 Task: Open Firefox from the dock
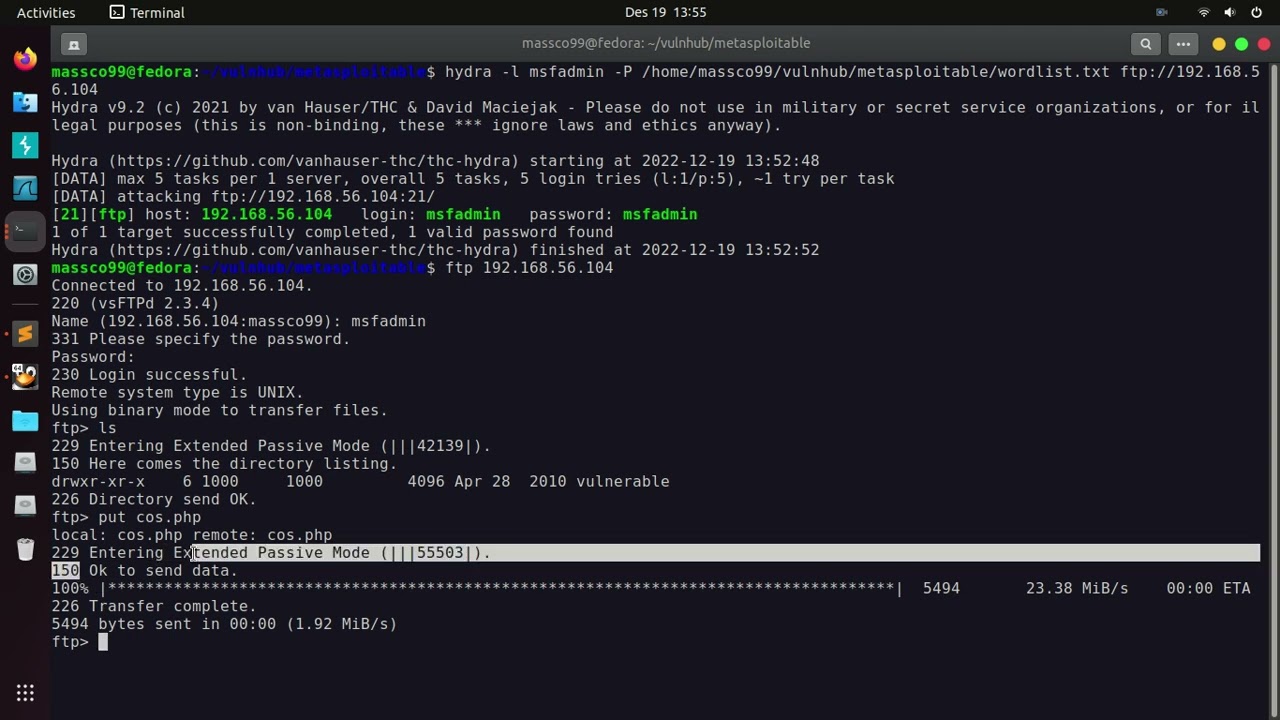click(x=25, y=58)
